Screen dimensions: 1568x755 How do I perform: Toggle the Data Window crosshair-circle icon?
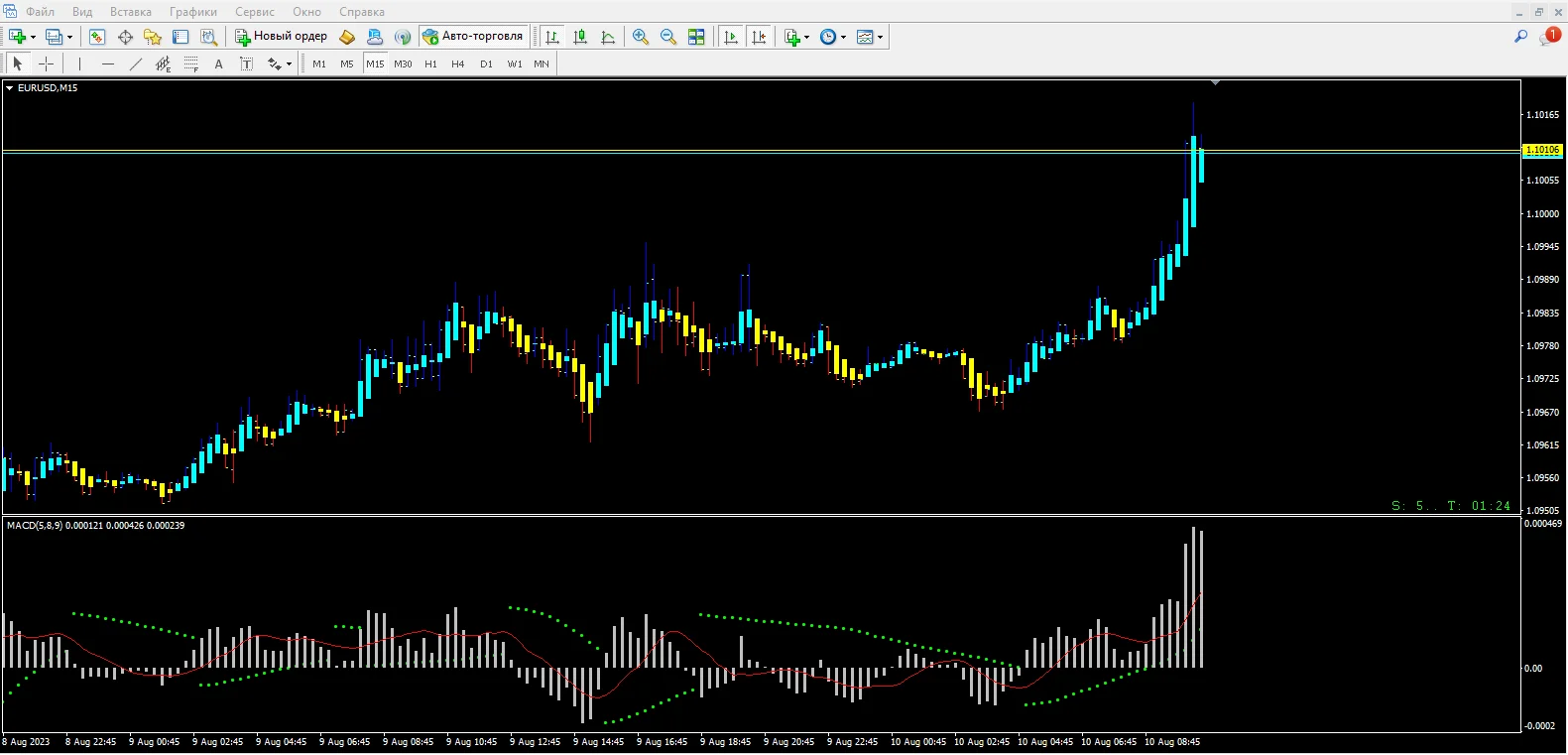125,37
